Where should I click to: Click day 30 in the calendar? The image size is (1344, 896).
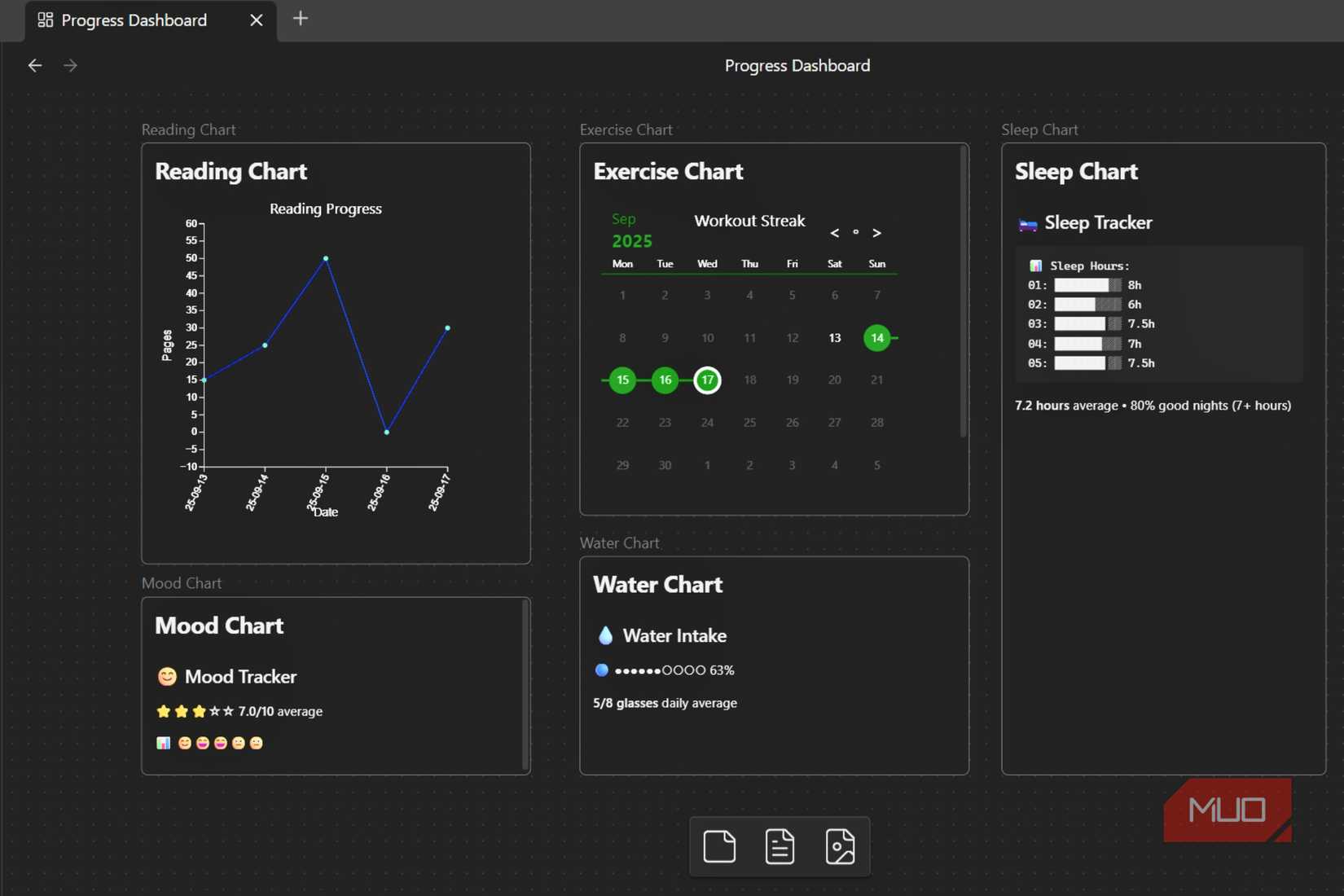point(665,465)
